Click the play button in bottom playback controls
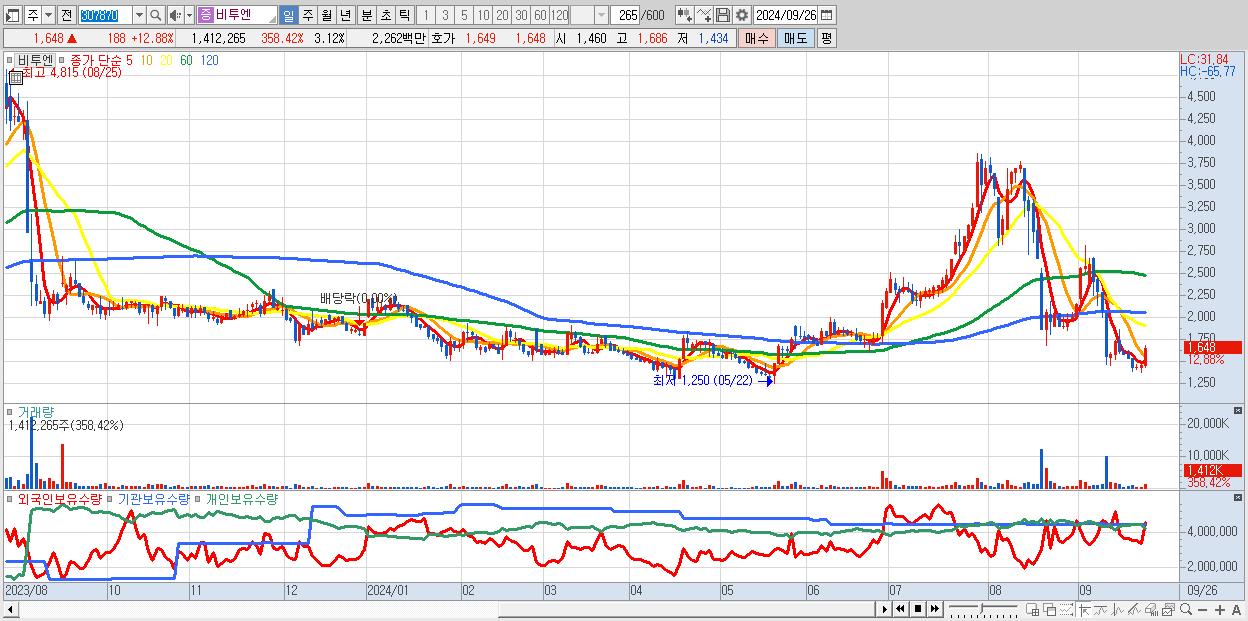Screen dimensions: 1248x621 click(x=885, y=609)
